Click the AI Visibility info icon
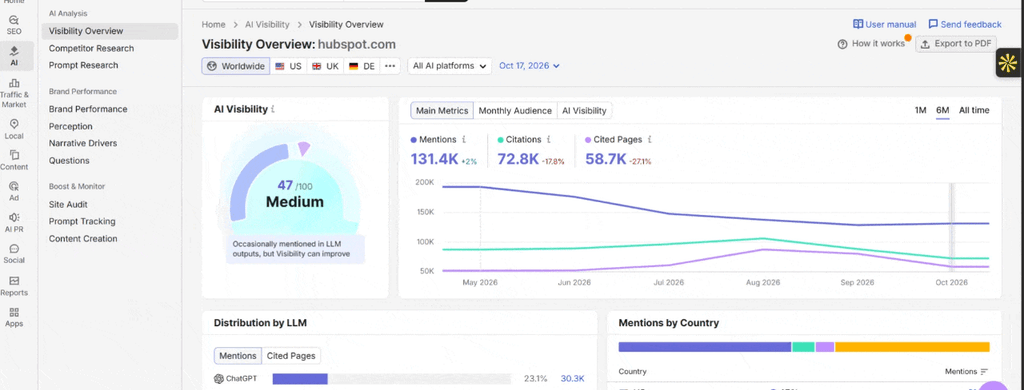This screenshot has width=1024, height=390. 273,110
